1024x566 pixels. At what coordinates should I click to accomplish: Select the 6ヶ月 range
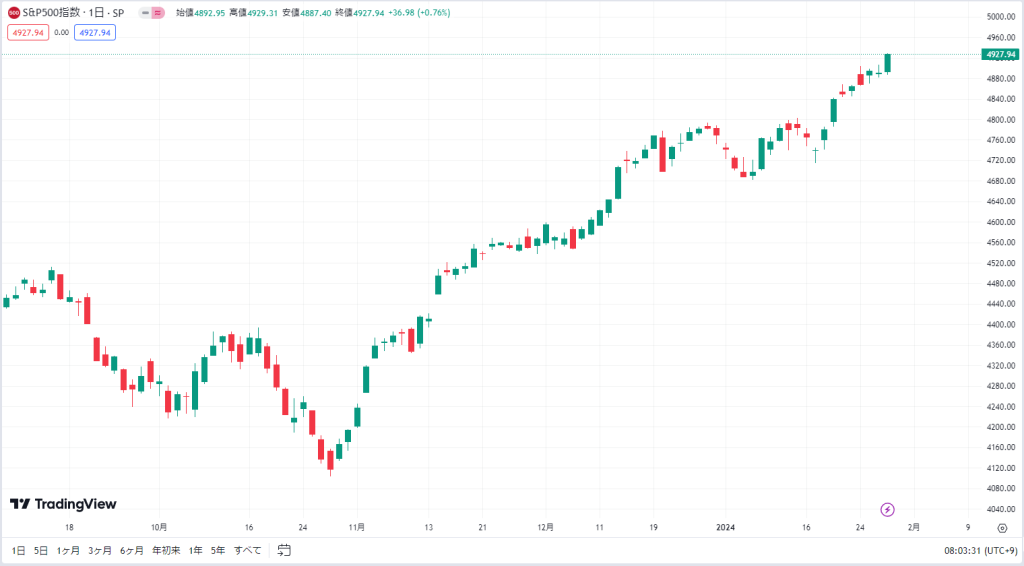click(131, 550)
